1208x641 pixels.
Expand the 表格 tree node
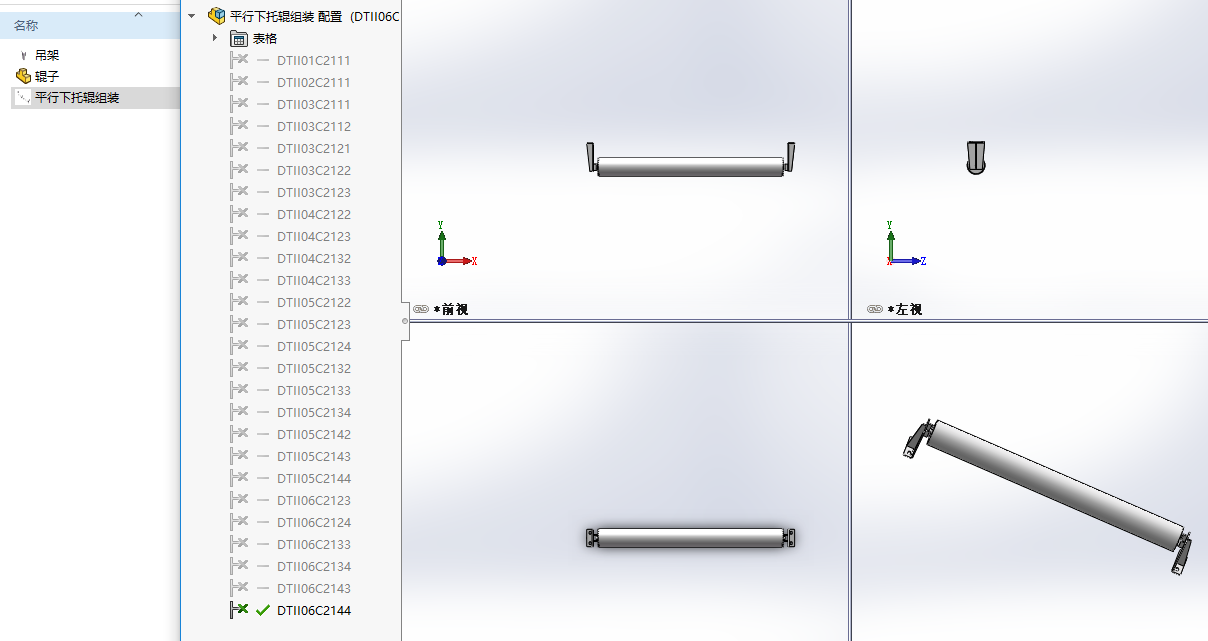(x=215, y=38)
